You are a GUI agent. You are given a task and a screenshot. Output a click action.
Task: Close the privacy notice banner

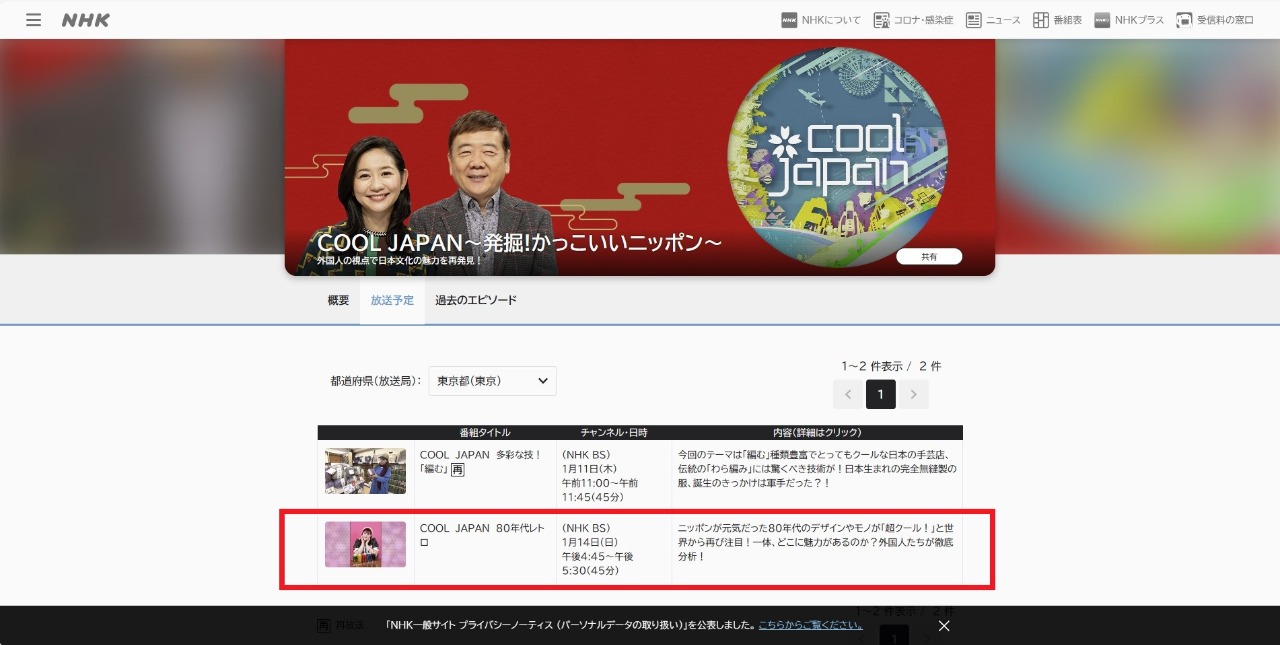point(944,626)
